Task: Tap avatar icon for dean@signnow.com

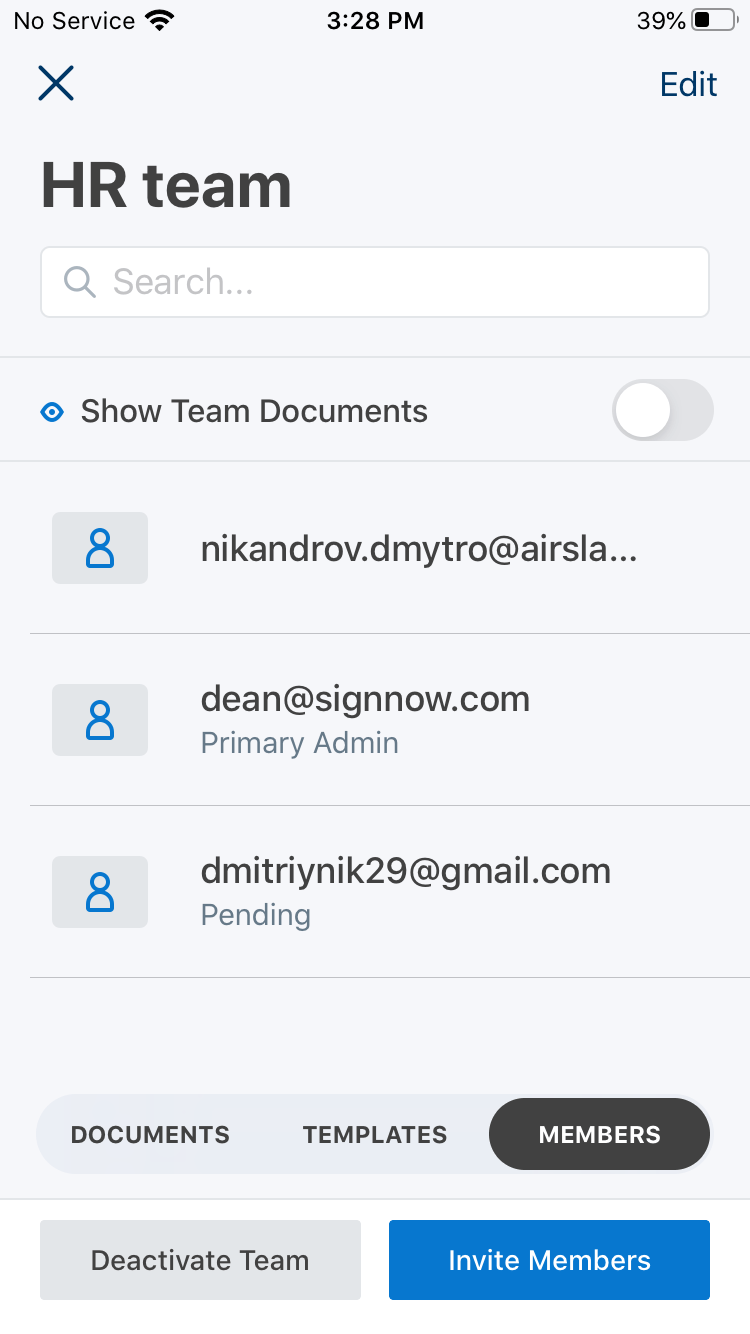Action: point(100,720)
